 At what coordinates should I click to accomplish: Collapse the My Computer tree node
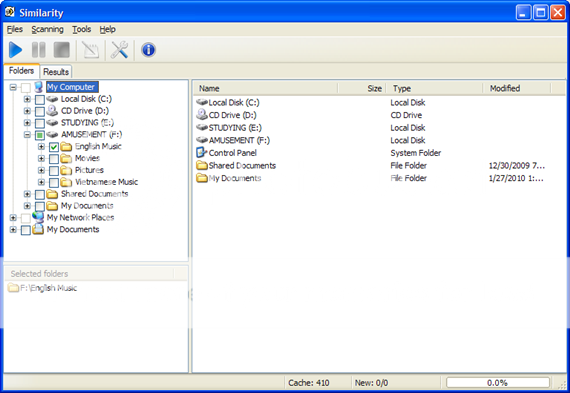point(13,87)
